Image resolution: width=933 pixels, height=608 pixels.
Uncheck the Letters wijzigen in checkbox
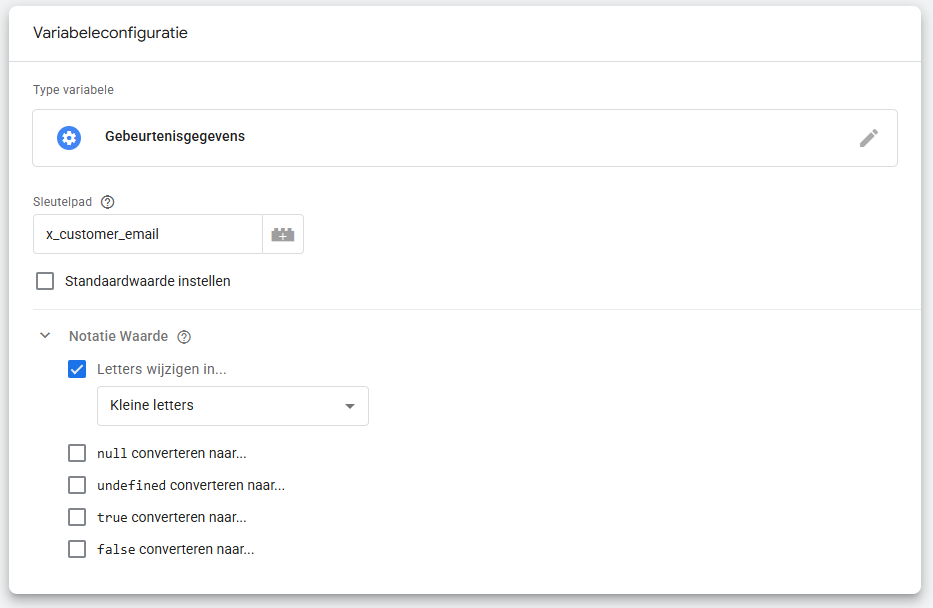pos(77,369)
